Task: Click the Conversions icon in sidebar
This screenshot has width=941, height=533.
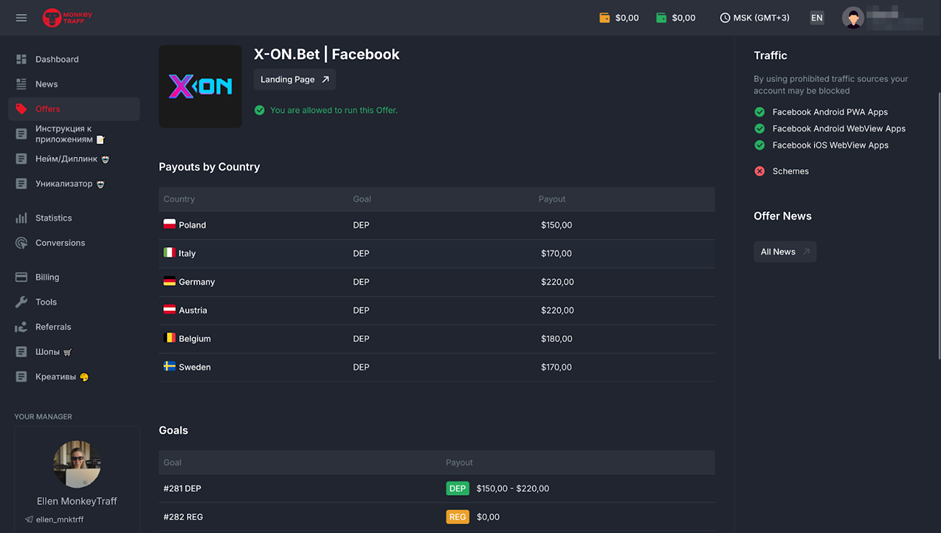Action: click(x=21, y=243)
